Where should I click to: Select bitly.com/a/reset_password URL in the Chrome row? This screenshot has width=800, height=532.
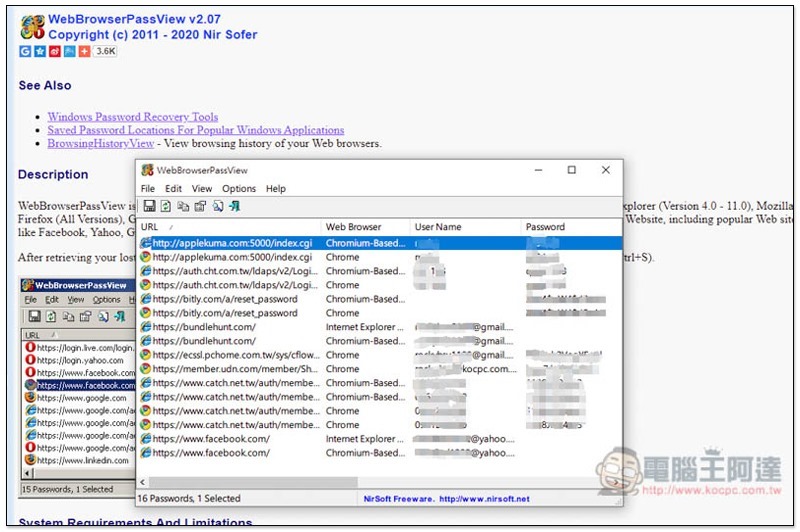[225, 313]
